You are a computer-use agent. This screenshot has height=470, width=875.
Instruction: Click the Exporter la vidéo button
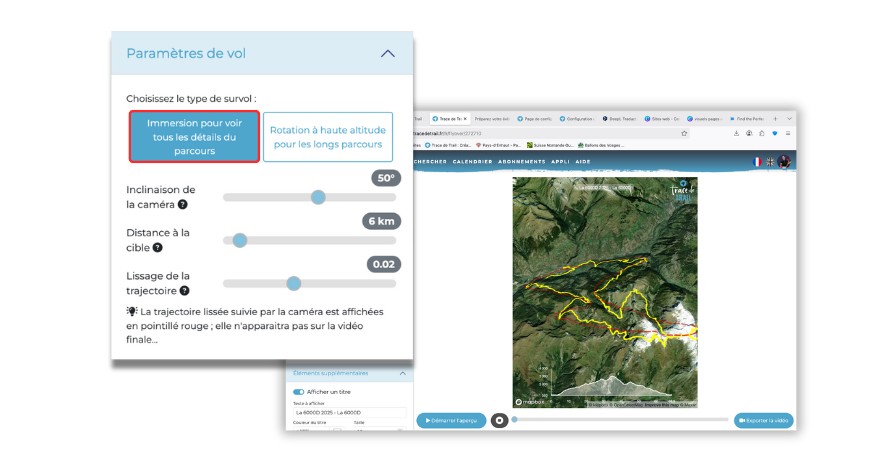(x=764, y=420)
